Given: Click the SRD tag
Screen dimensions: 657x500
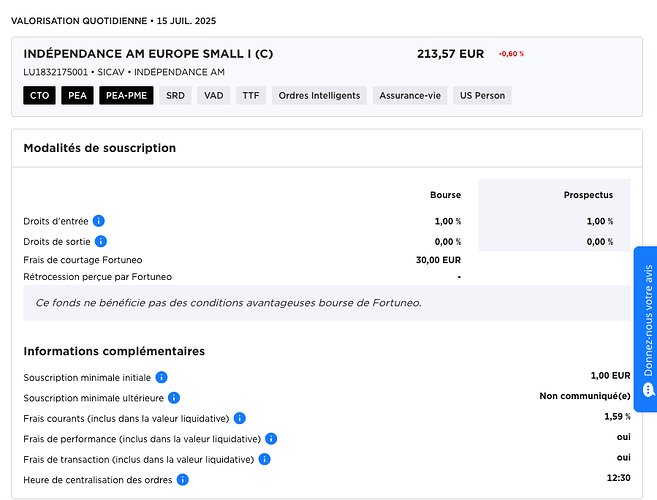Looking at the screenshot, I should coord(175,96).
